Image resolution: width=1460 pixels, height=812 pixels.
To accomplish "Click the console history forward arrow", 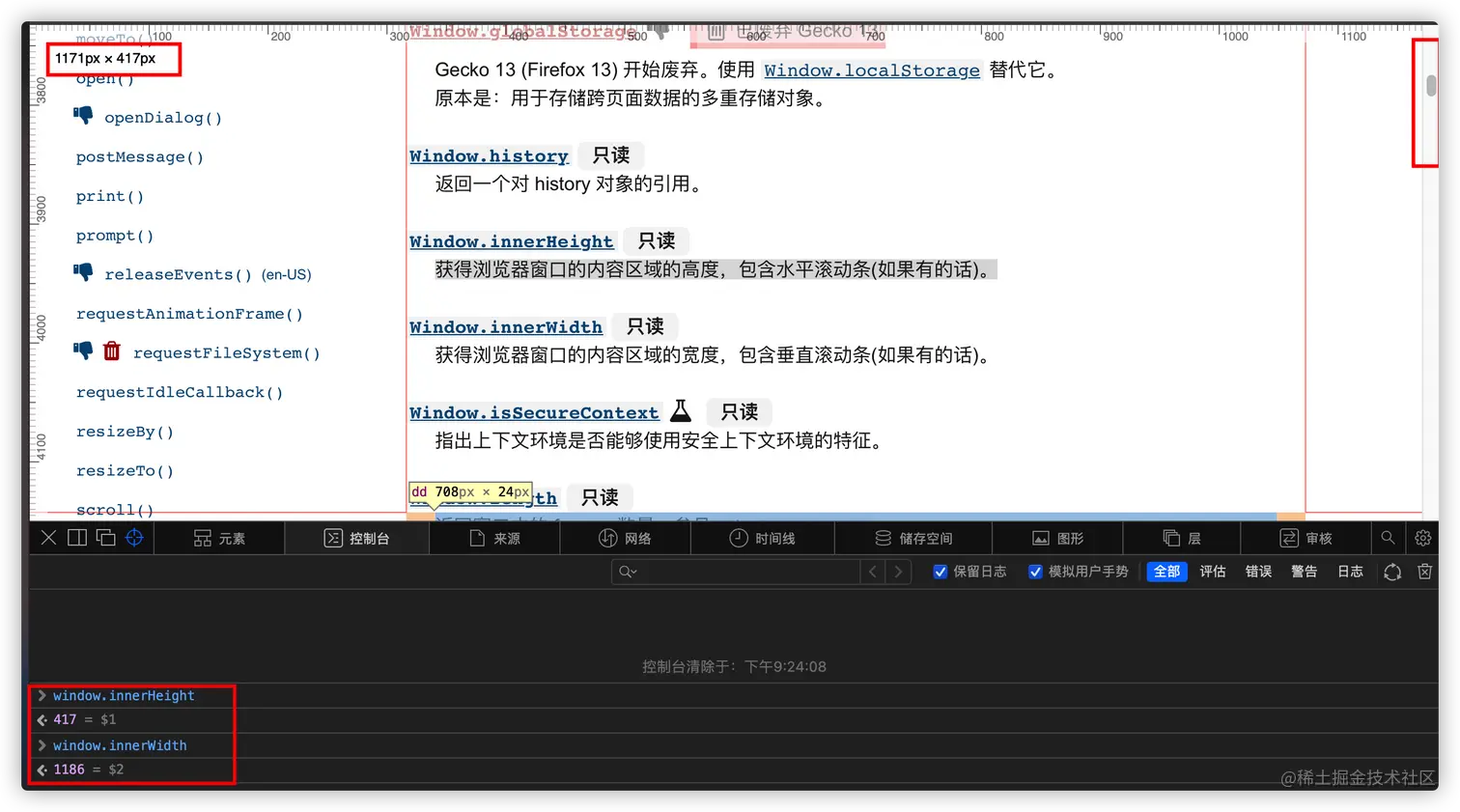I will pos(899,571).
